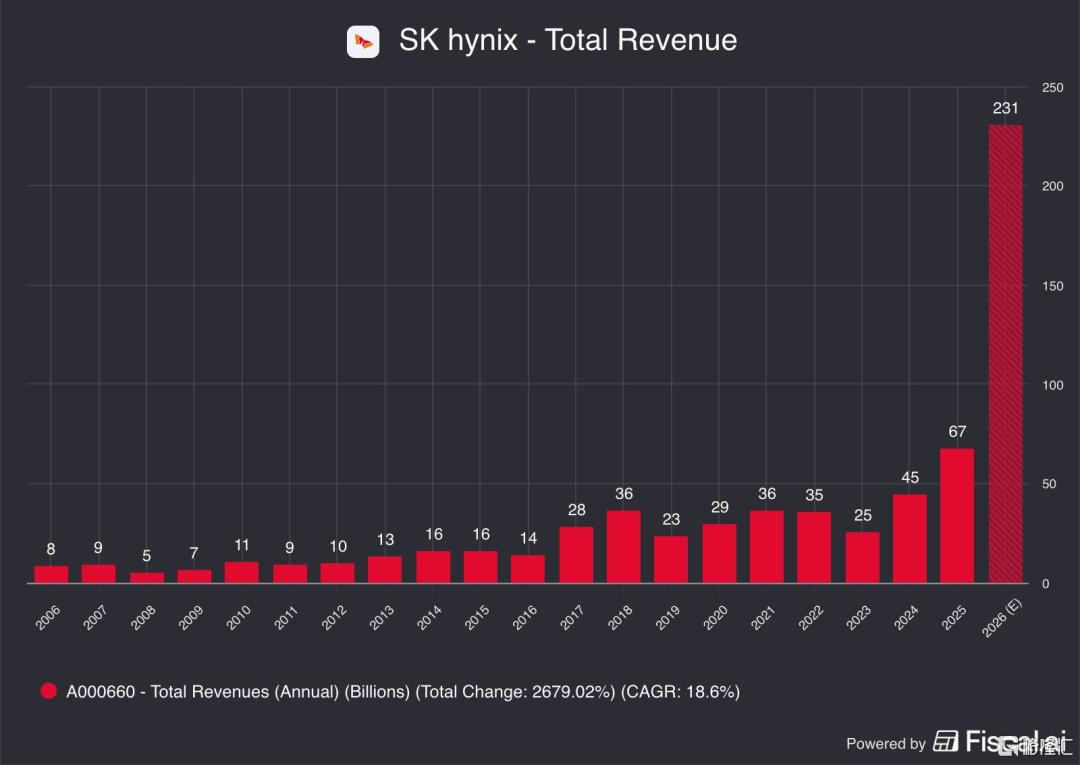The height and width of the screenshot is (765, 1080).
Task: Click the Fiscal.ai logo icon
Action: (x=945, y=742)
